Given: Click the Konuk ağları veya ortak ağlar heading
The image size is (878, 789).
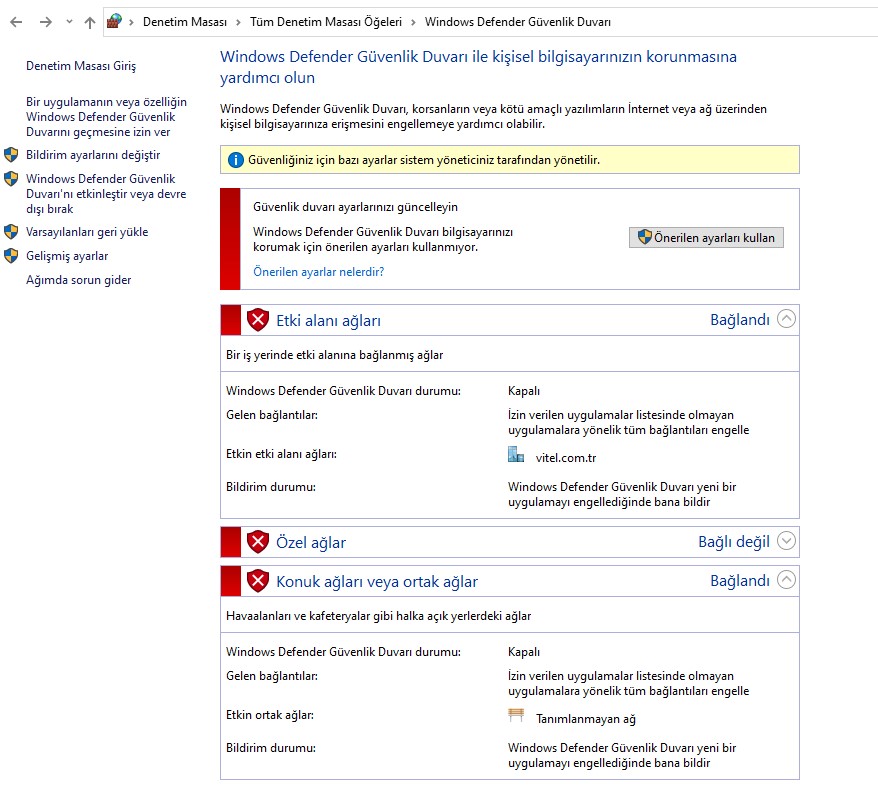Looking at the screenshot, I should click(x=377, y=582).
